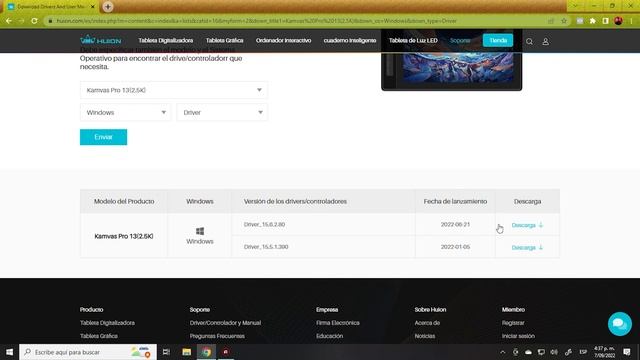Viewport: 640px width, 360px height.
Task: Open the Chrome profile avatar
Action: tap(618, 21)
